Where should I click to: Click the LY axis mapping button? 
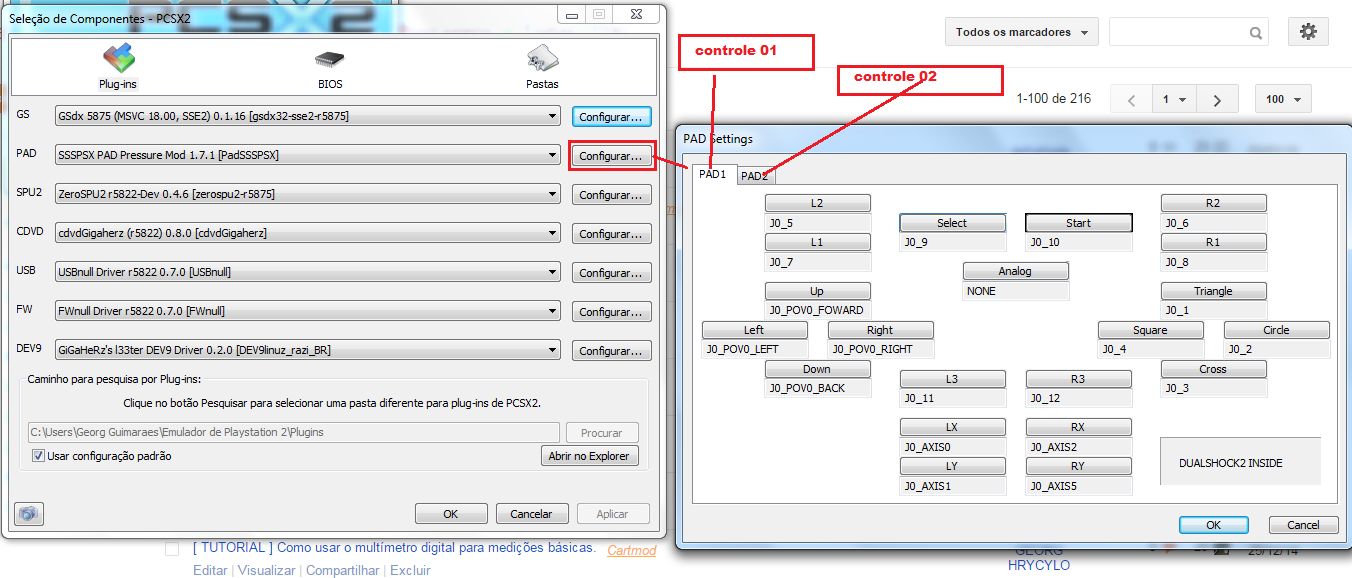coord(952,466)
